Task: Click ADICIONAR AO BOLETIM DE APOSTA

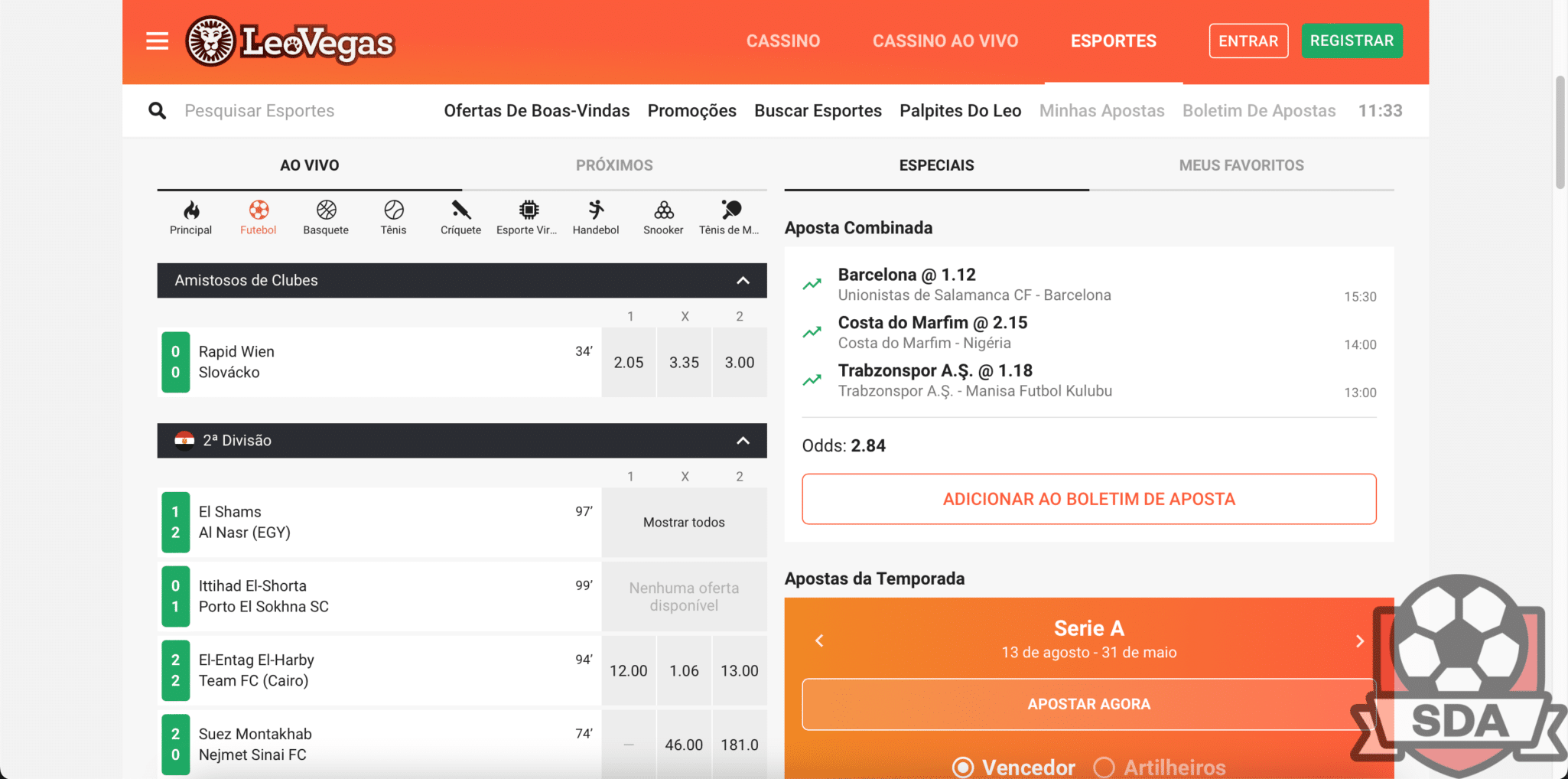Action: pos(1089,499)
